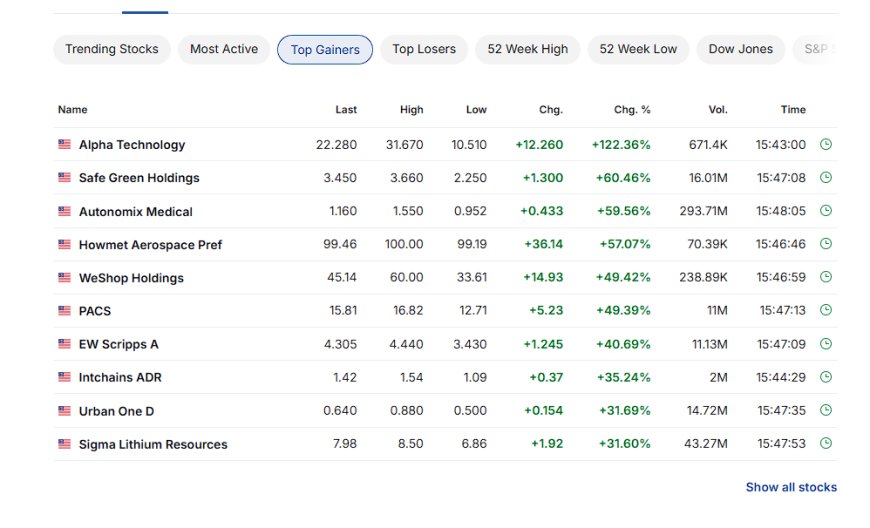
Task: Click the 99.46 last price value
Action: coord(340,244)
